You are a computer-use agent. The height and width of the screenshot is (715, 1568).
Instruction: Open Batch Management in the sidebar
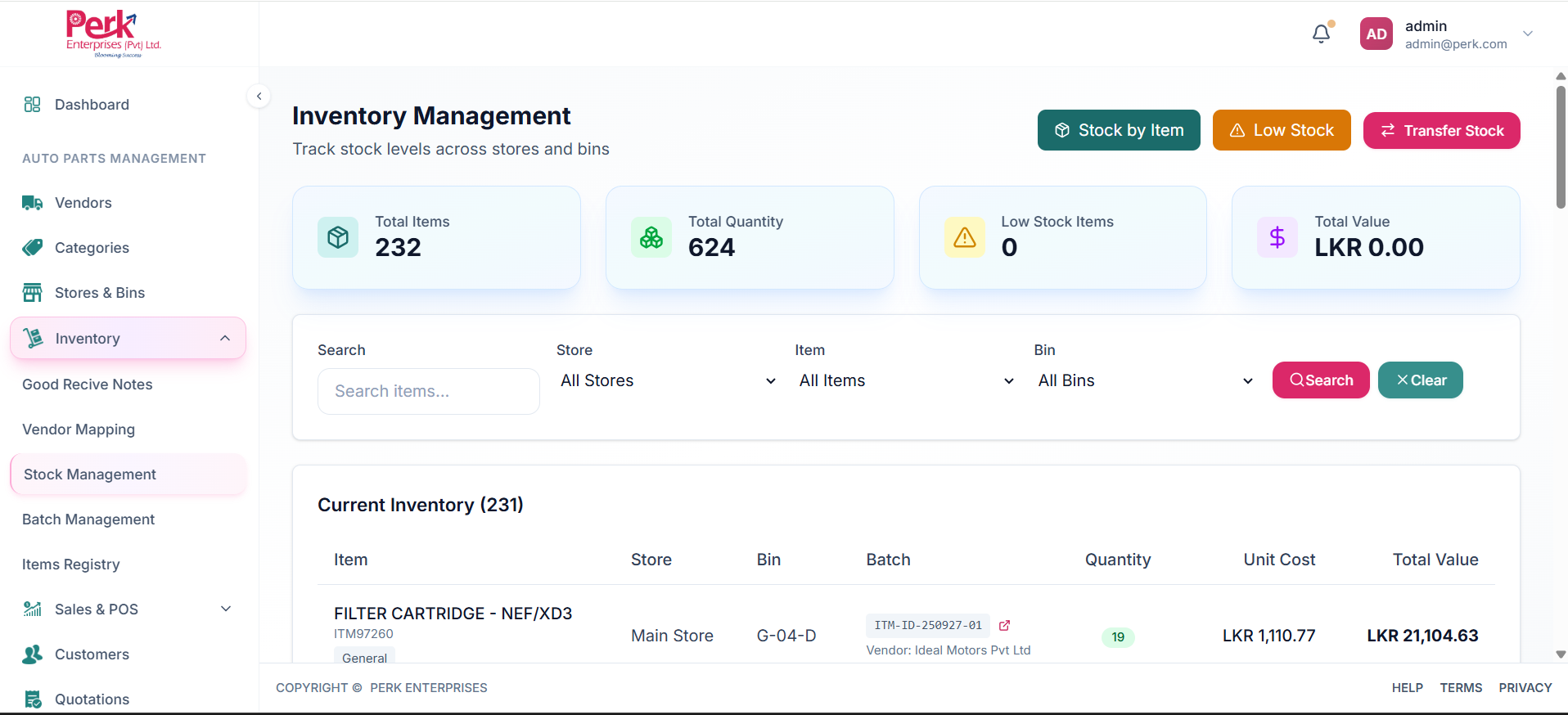88,519
